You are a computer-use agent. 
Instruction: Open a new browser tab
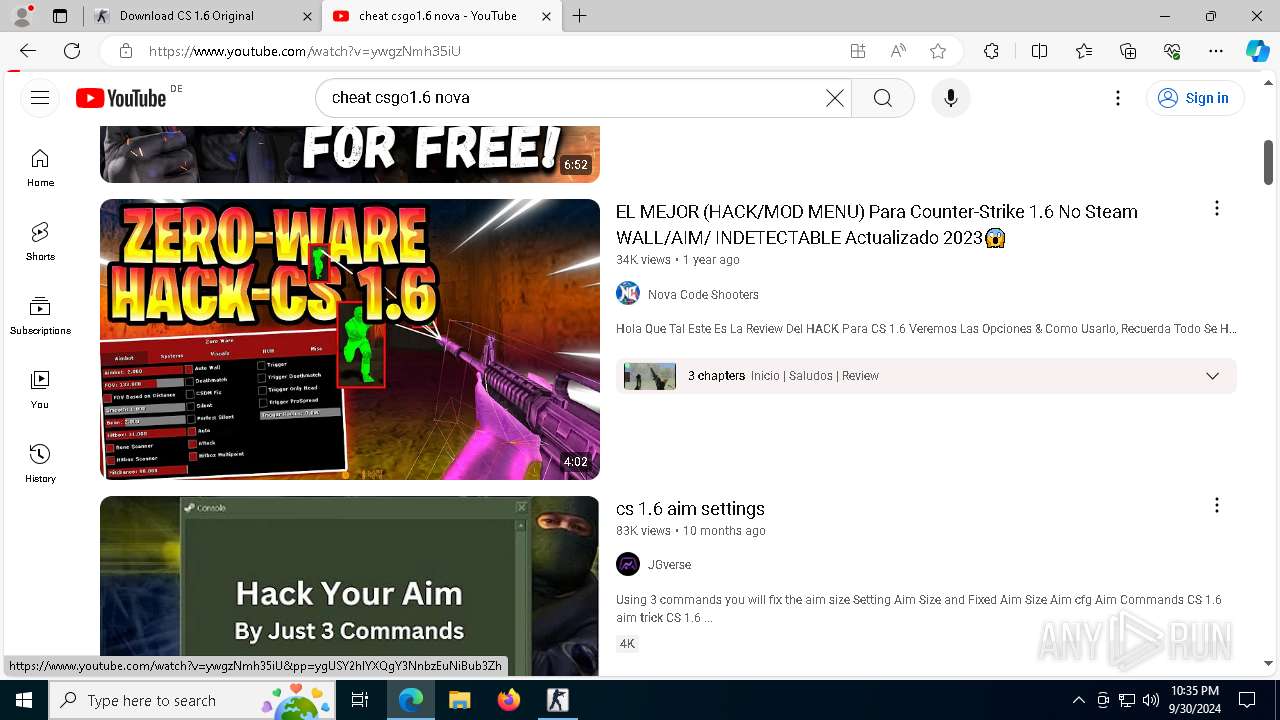coord(579,16)
